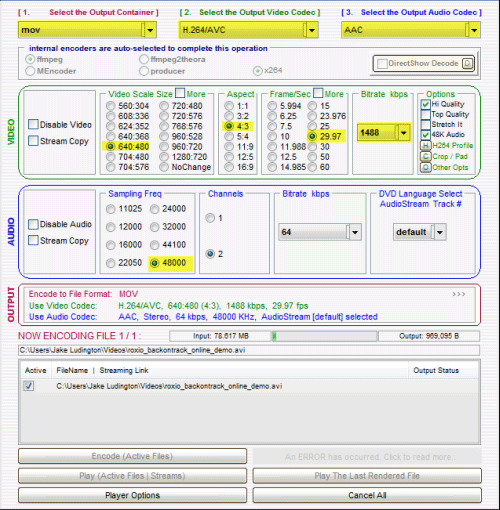The height and width of the screenshot is (510, 500).
Task: Expand the Output Container mov dropdown
Action: tap(150, 30)
